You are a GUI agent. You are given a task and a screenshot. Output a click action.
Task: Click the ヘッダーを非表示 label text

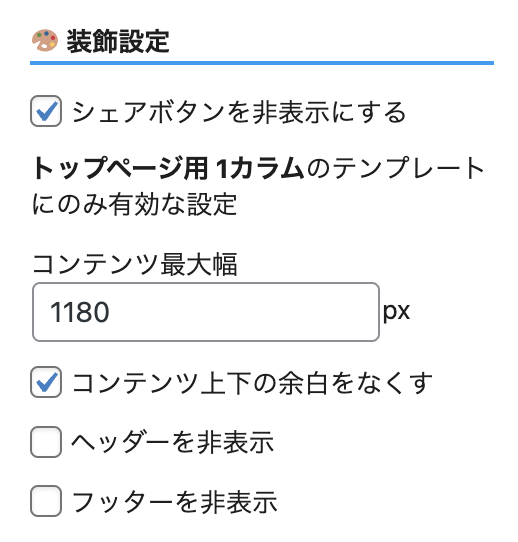tap(173, 443)
